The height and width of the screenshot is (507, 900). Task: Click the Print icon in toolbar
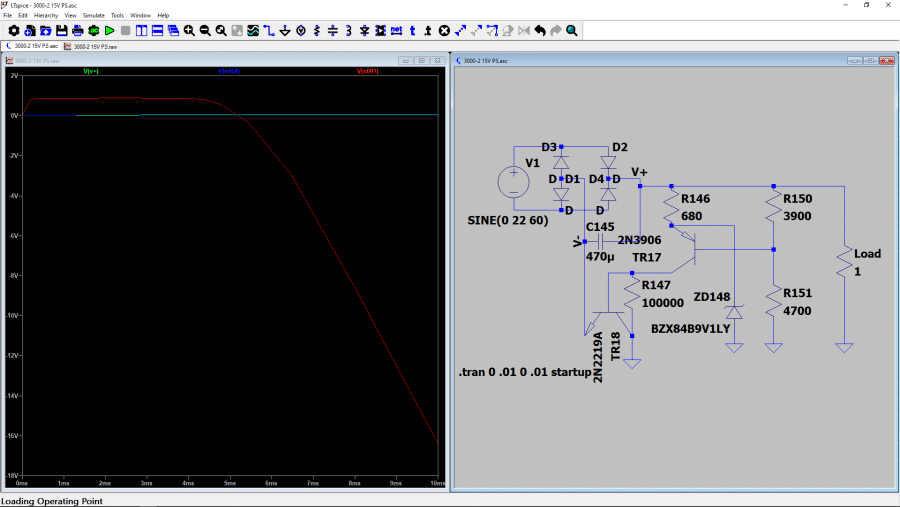77,31
